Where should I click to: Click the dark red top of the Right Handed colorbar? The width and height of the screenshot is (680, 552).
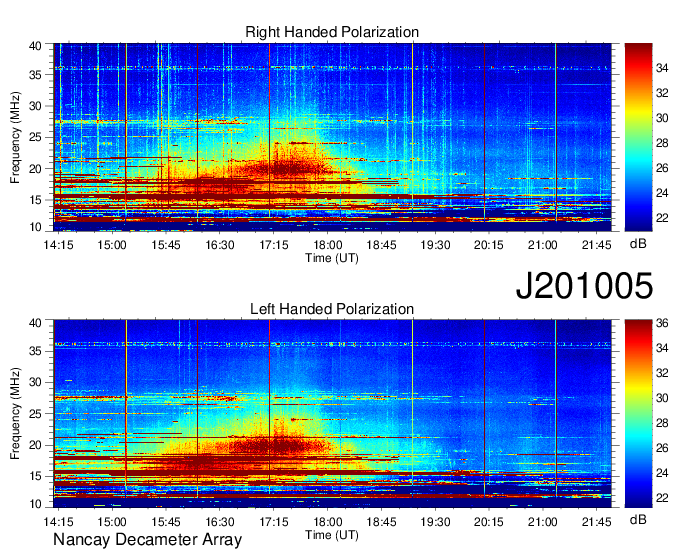pos(638,49)
